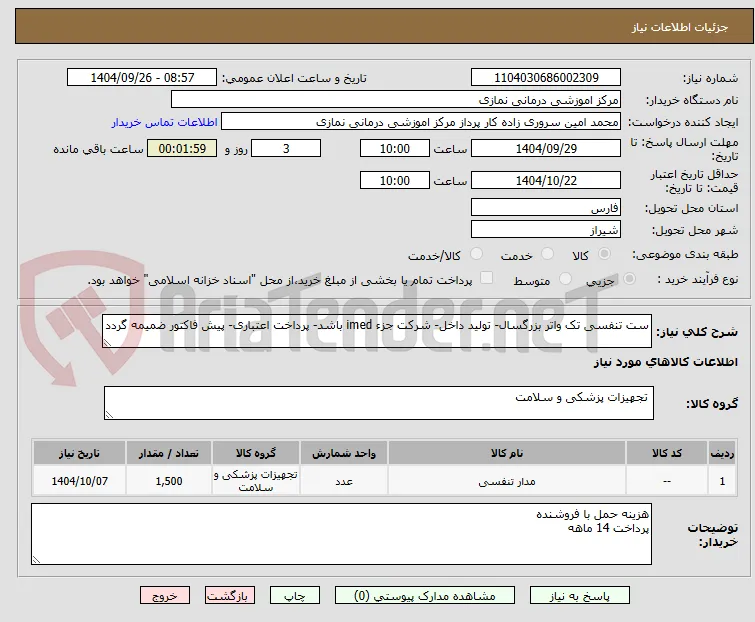Click resize handle of buyer notes box

click(x=36, y=559)
